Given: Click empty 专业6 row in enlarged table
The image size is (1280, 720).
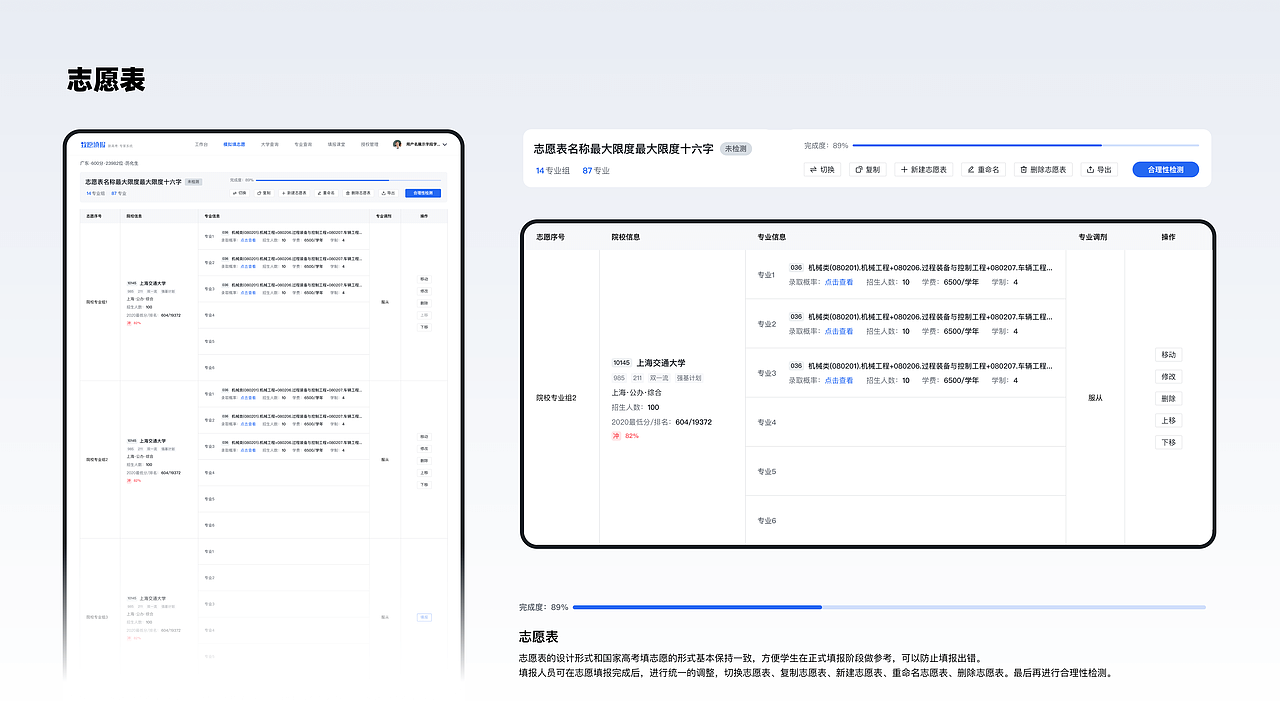Looking at the screenshot, I should 906,520.
